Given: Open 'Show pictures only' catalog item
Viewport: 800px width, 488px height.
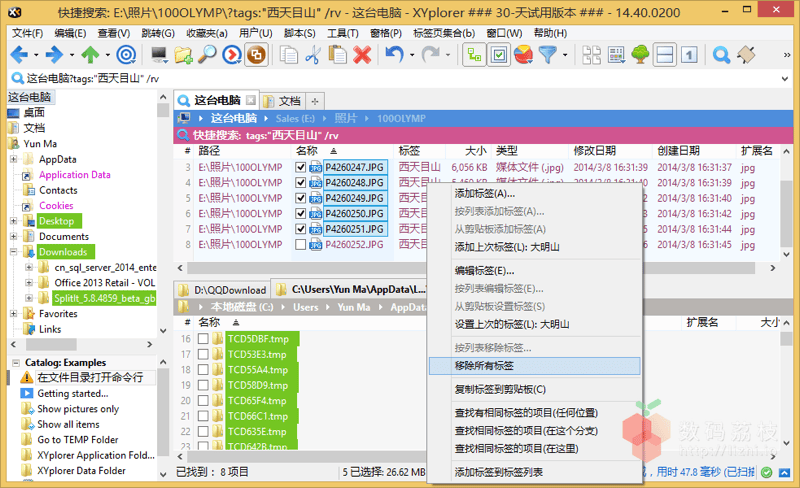Looking at the screenshot, I should pos(78,409).
